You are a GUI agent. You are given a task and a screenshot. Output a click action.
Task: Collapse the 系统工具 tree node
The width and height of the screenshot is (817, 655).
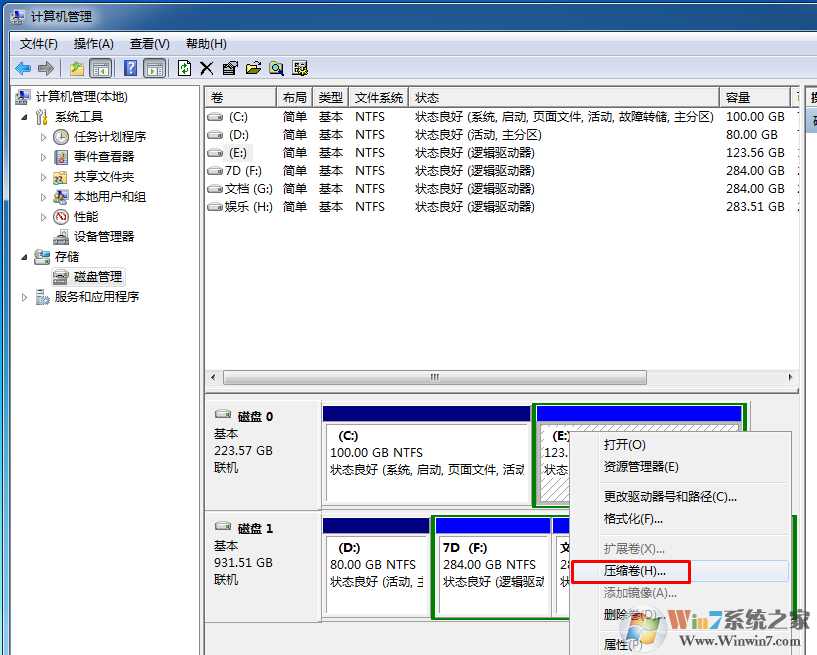[x=25, y=117]
